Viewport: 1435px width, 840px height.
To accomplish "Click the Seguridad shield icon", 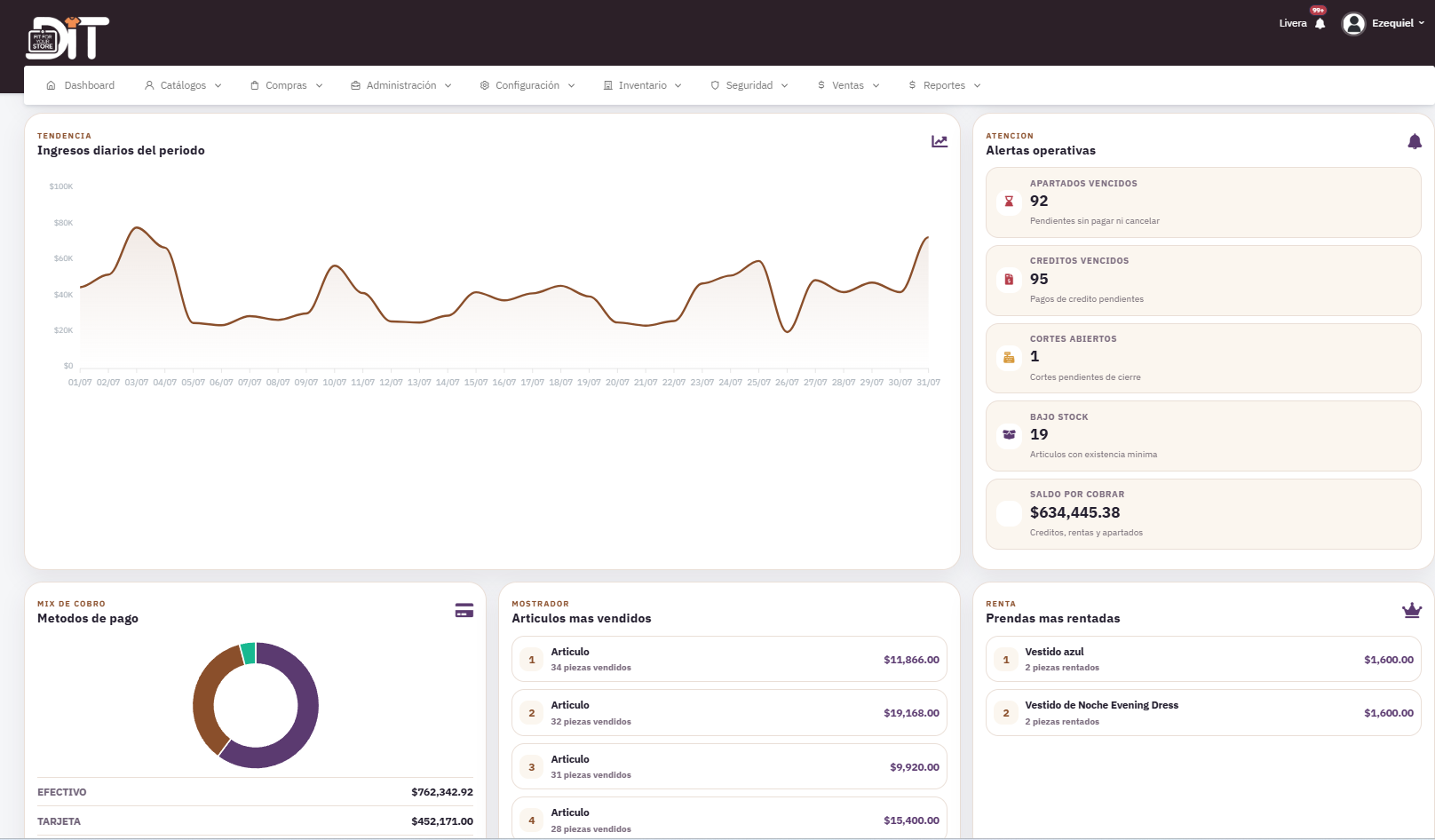I will [x=715, y=86].
